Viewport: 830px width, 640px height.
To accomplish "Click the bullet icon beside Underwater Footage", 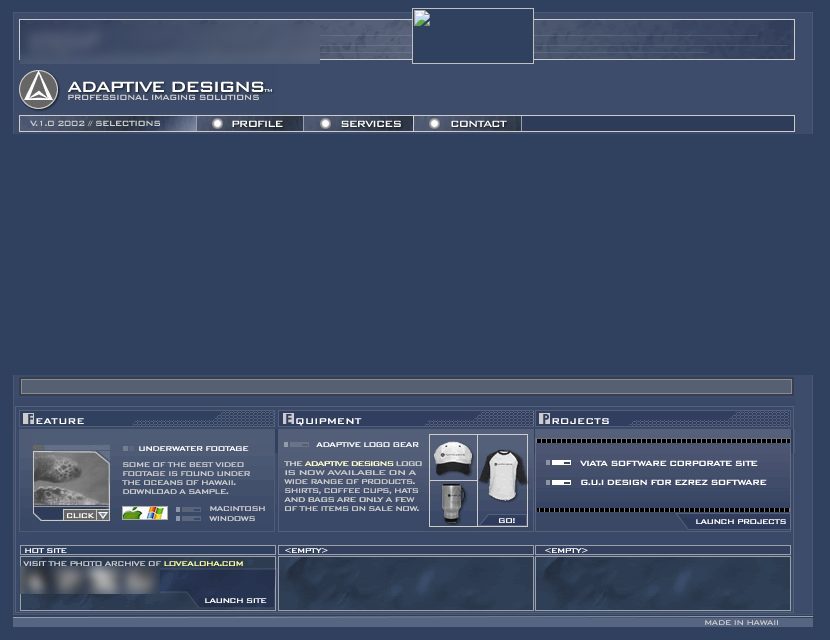I will pyautogui.click(x=128, y=448).
